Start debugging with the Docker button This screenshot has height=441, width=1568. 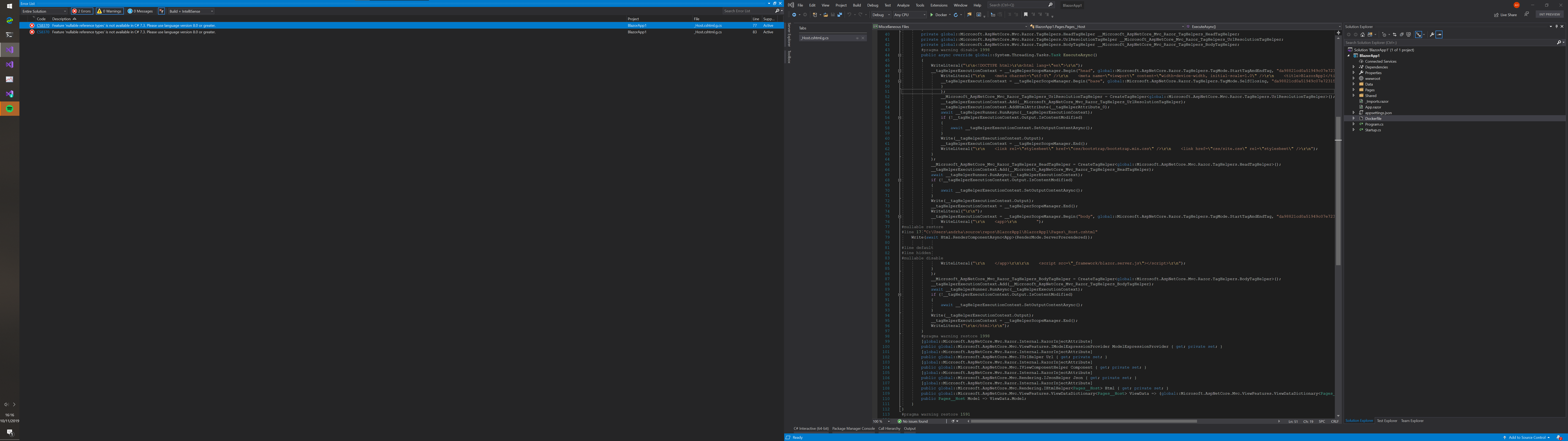pyautogui.click(x=939, y=15)
